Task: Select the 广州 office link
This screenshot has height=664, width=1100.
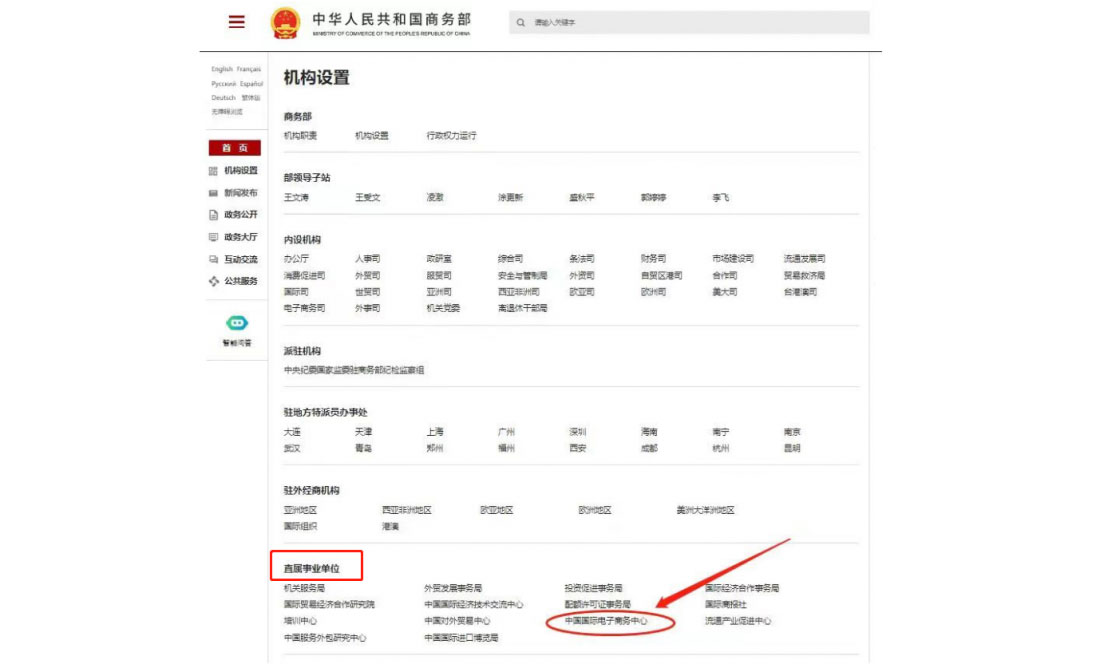Action: (507, 432)
